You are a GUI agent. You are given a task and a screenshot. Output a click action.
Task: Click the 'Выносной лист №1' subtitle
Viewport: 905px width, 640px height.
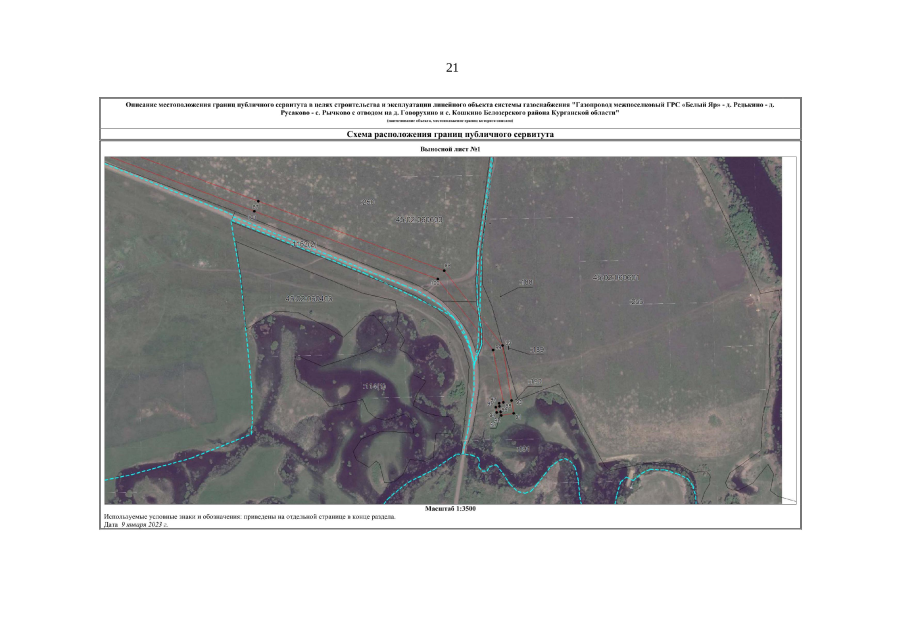[x=450, y=149]
